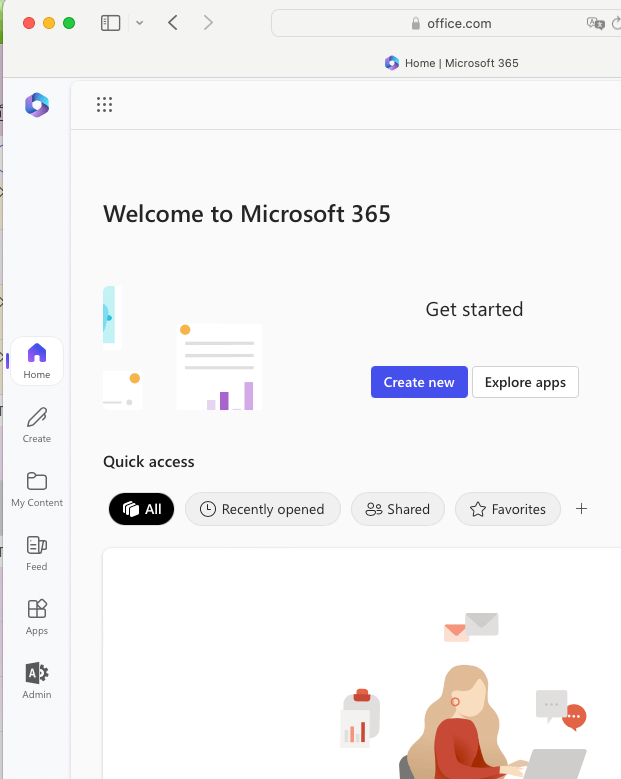Go to Home in left navigation

37,361
